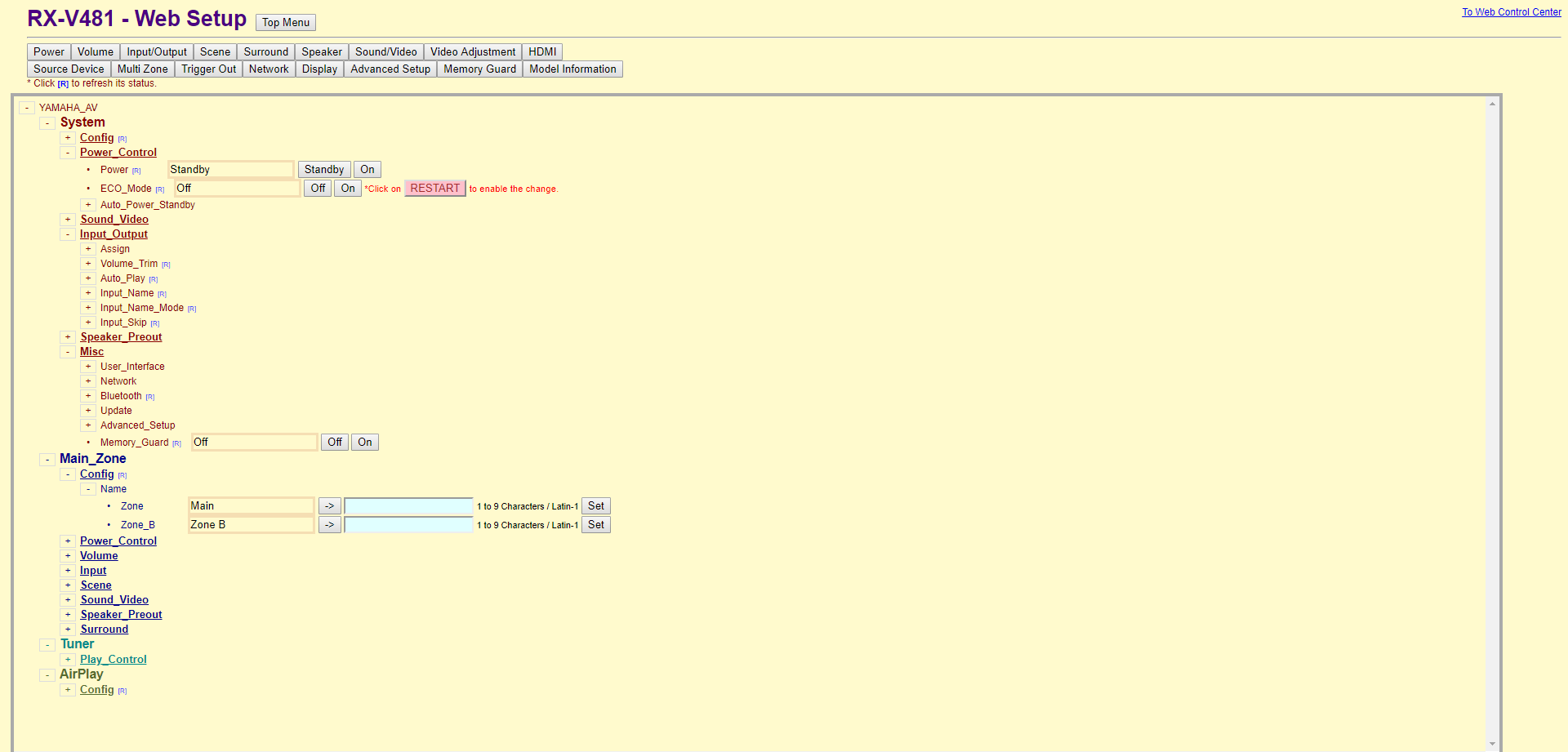
Task: Click Set button for Zone name
Action: point(596,506)
